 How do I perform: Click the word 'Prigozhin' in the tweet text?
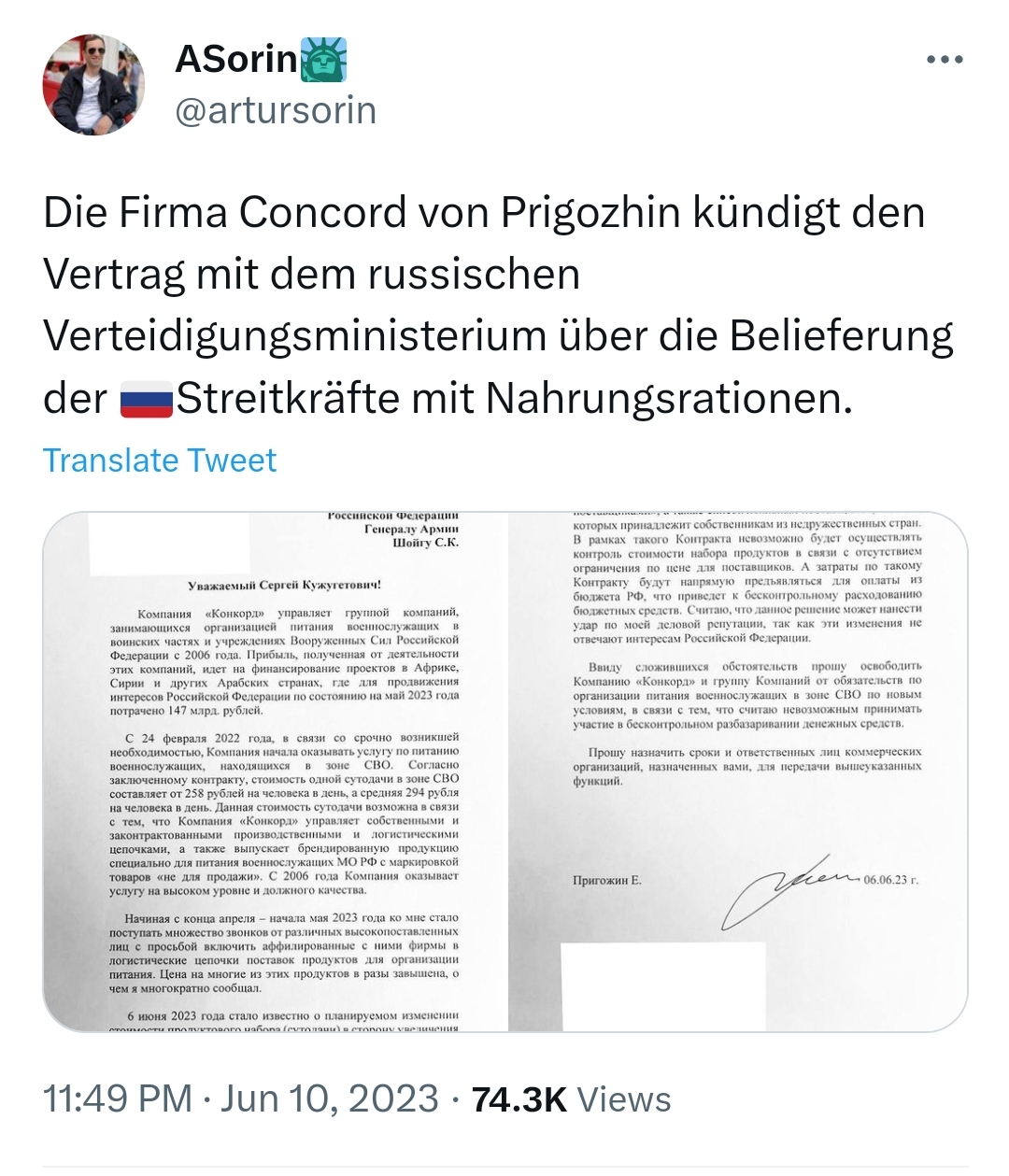click(x=590, y=213)
